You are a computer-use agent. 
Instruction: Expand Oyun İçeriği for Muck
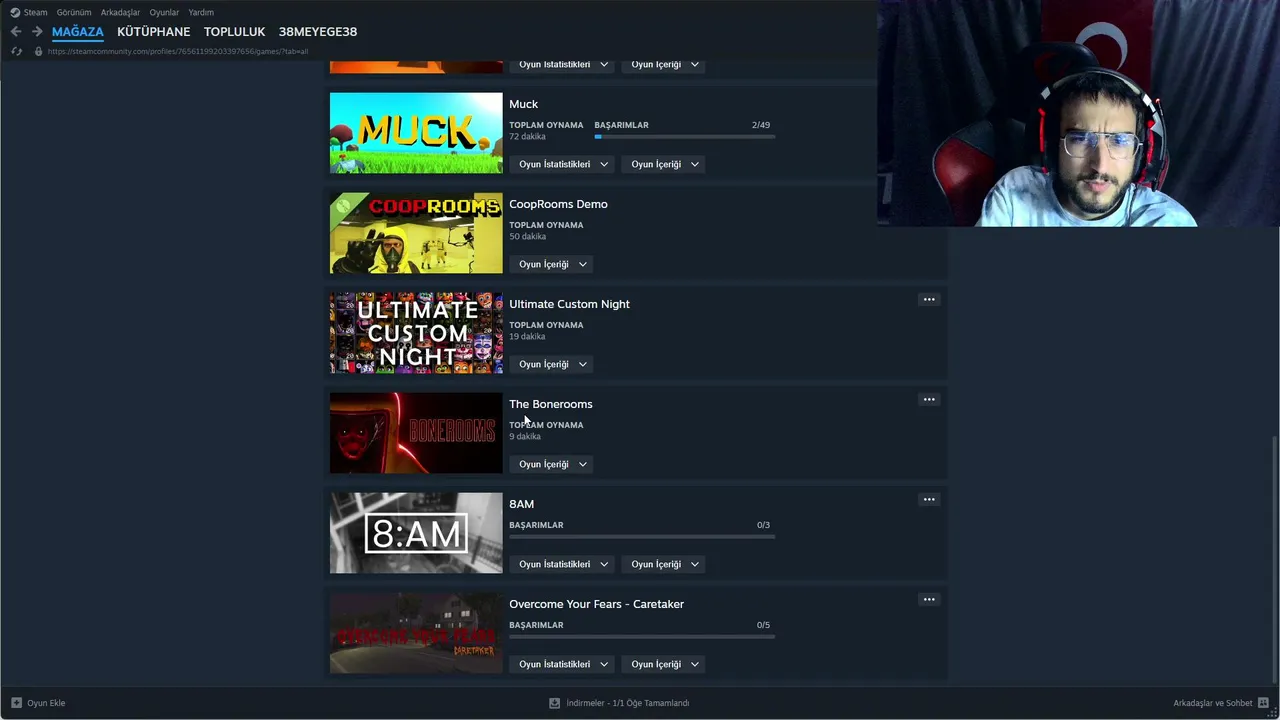pos(665,164)
